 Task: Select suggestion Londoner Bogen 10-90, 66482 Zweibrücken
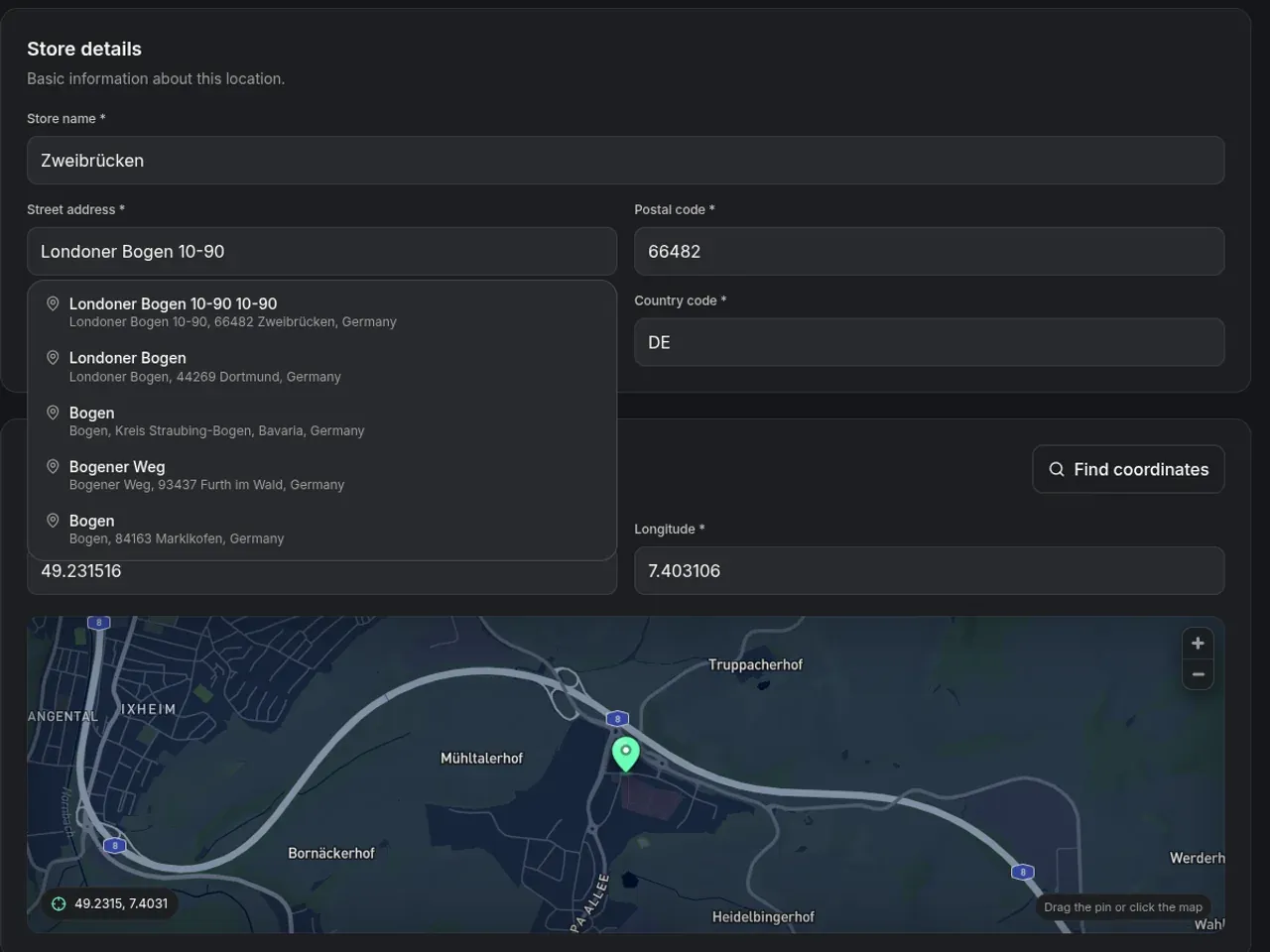[322, 311]
